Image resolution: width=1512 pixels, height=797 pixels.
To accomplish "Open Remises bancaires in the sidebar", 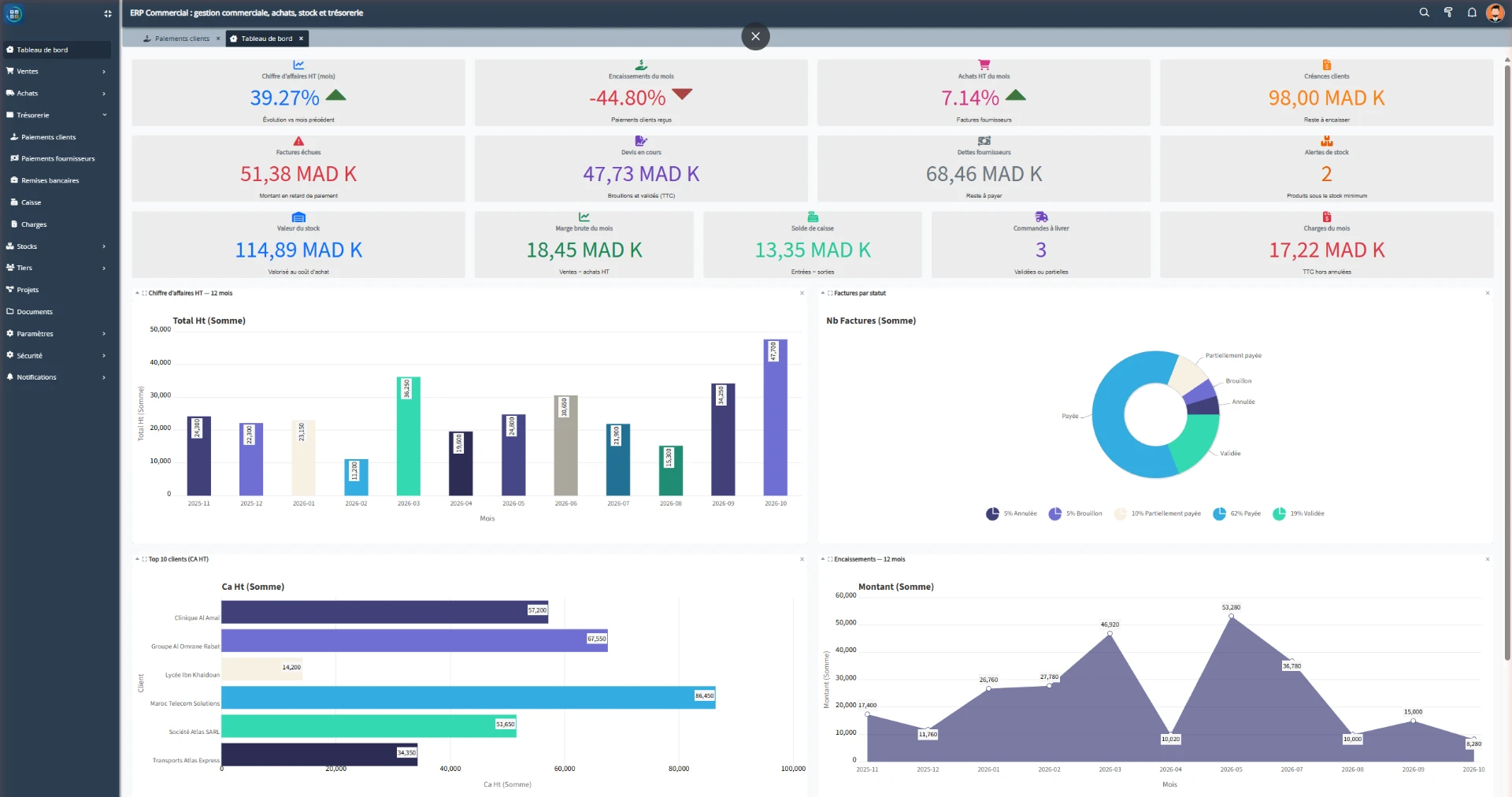I will coord(57,181).
